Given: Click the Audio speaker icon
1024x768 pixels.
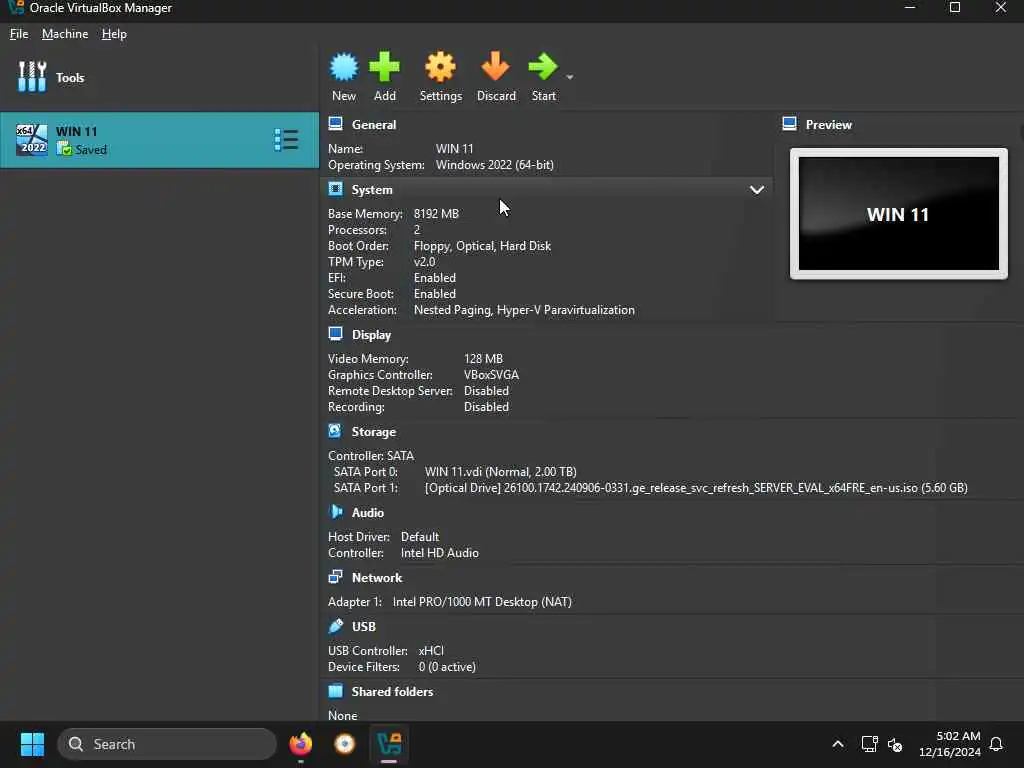Looking at the screenshot, I should point(336,511).
